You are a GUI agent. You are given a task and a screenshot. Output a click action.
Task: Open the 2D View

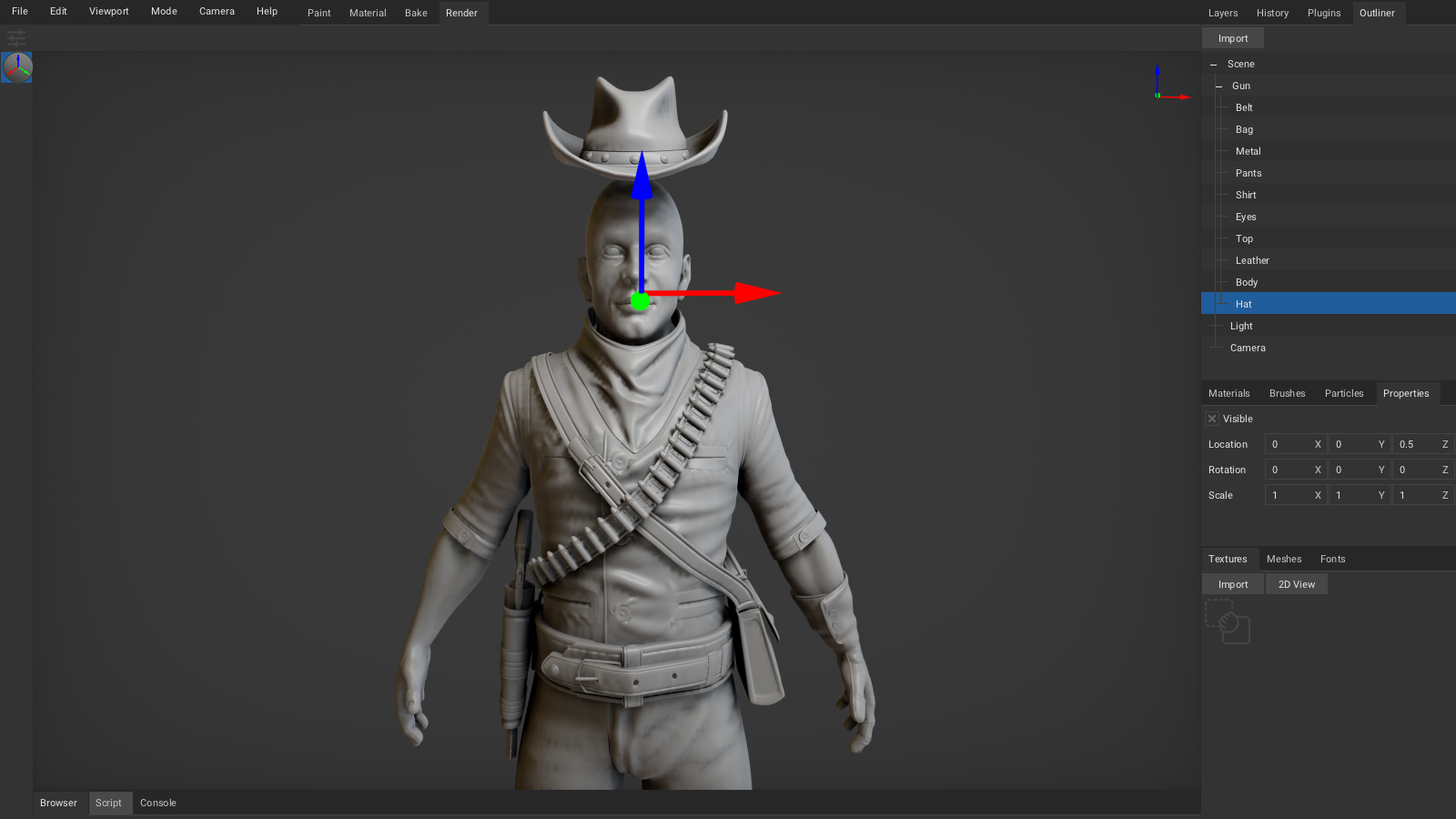pyautogui.click(x=1296, y=583)
